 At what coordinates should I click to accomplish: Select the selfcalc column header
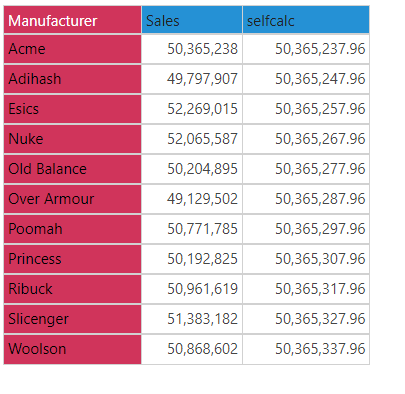click(306, 20)
